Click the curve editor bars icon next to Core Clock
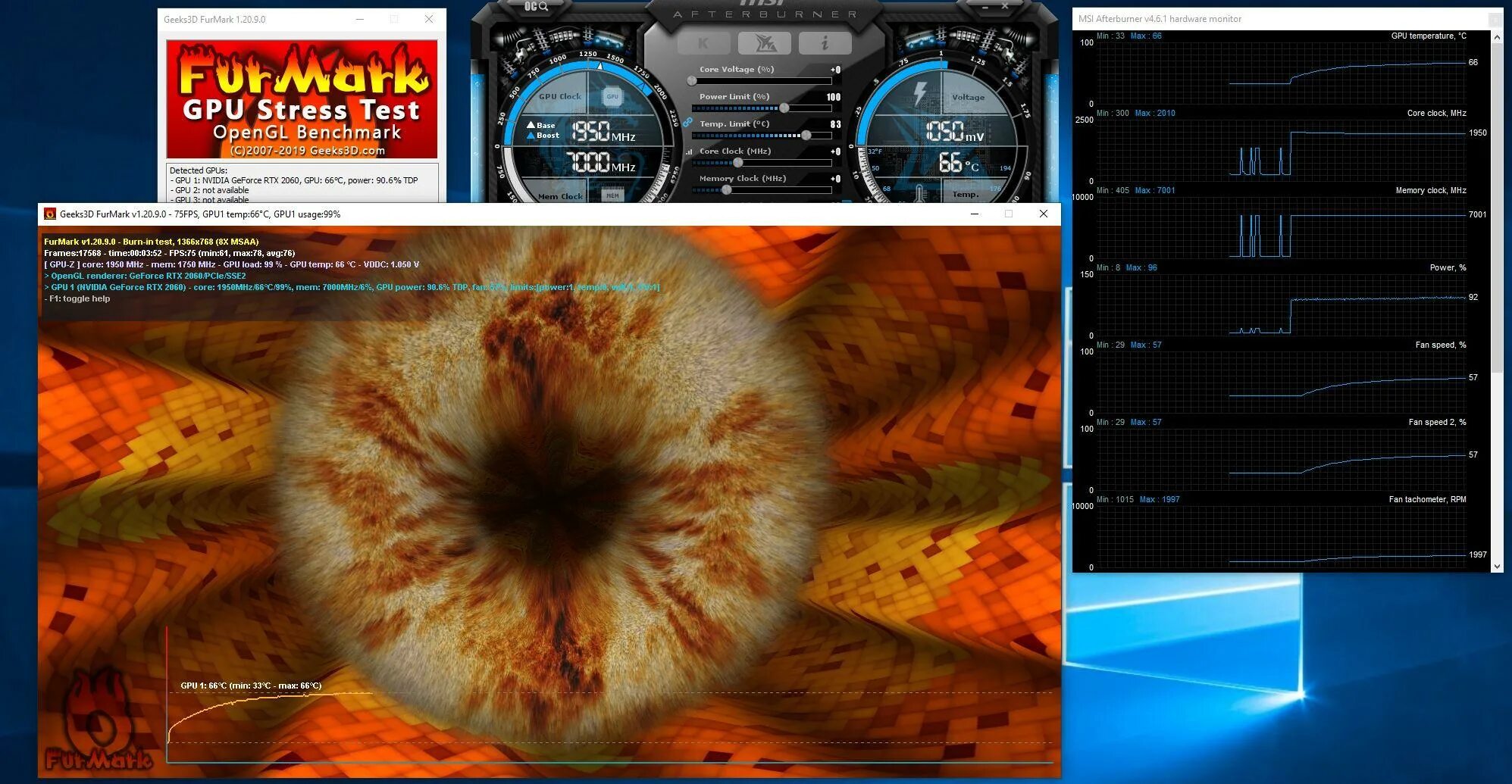The width and height of the screenshot is (1512, 784). pyautogui.click(x=689, y=151)
